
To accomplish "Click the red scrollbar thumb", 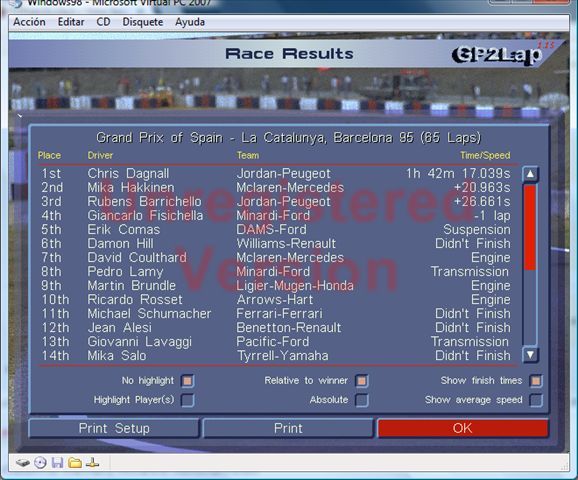I will [x=530, y=227].
